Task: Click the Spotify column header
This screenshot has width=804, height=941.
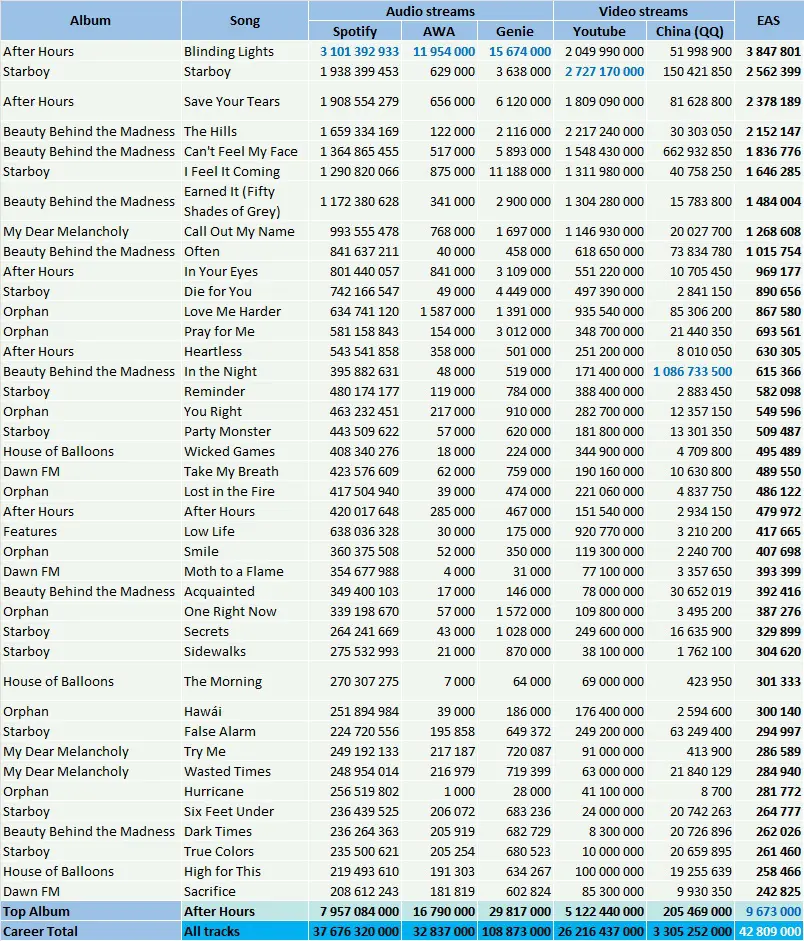Action: [x=355, y=31]
